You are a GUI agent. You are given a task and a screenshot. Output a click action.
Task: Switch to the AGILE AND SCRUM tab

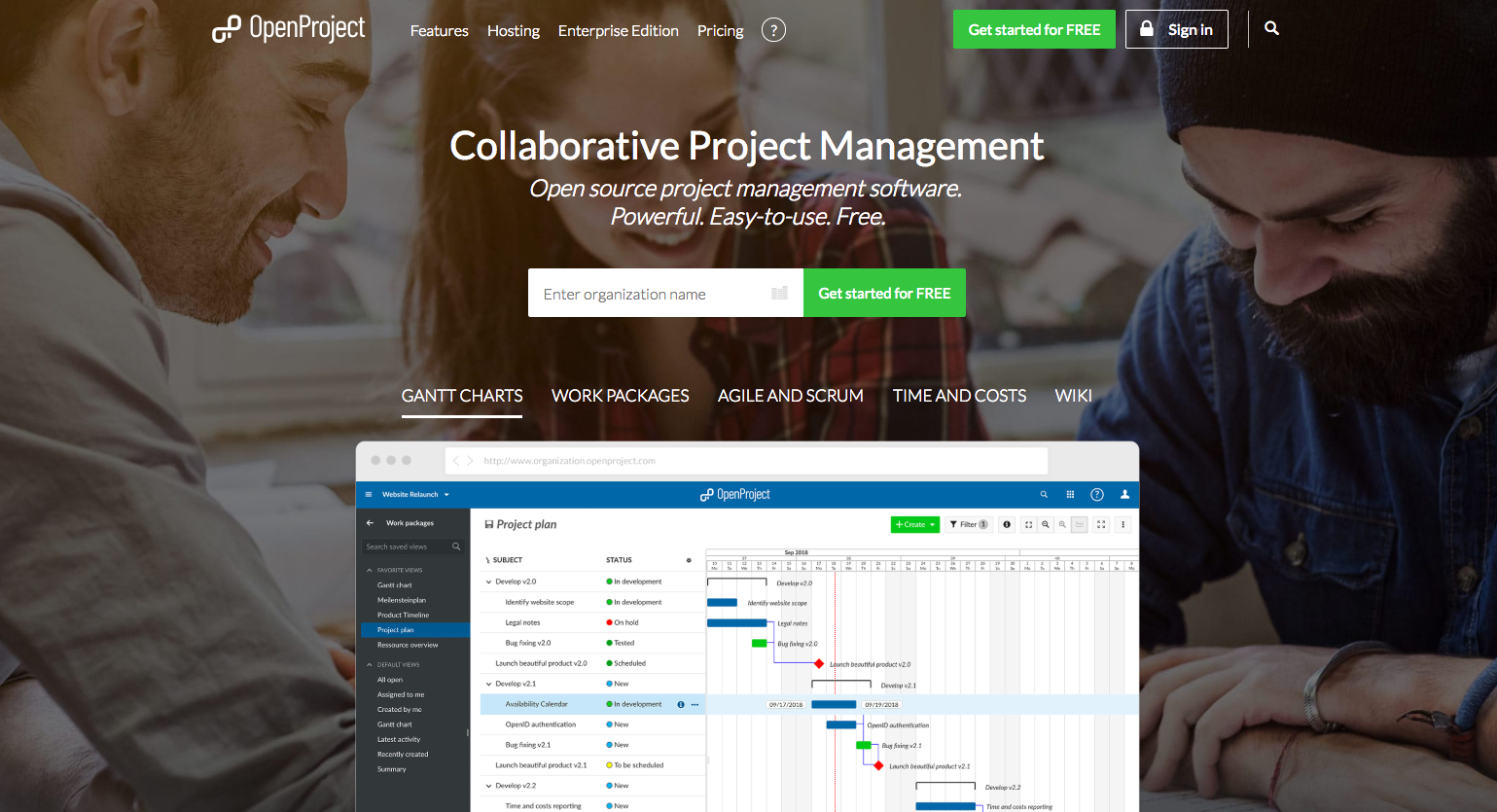tap(791, 396)
